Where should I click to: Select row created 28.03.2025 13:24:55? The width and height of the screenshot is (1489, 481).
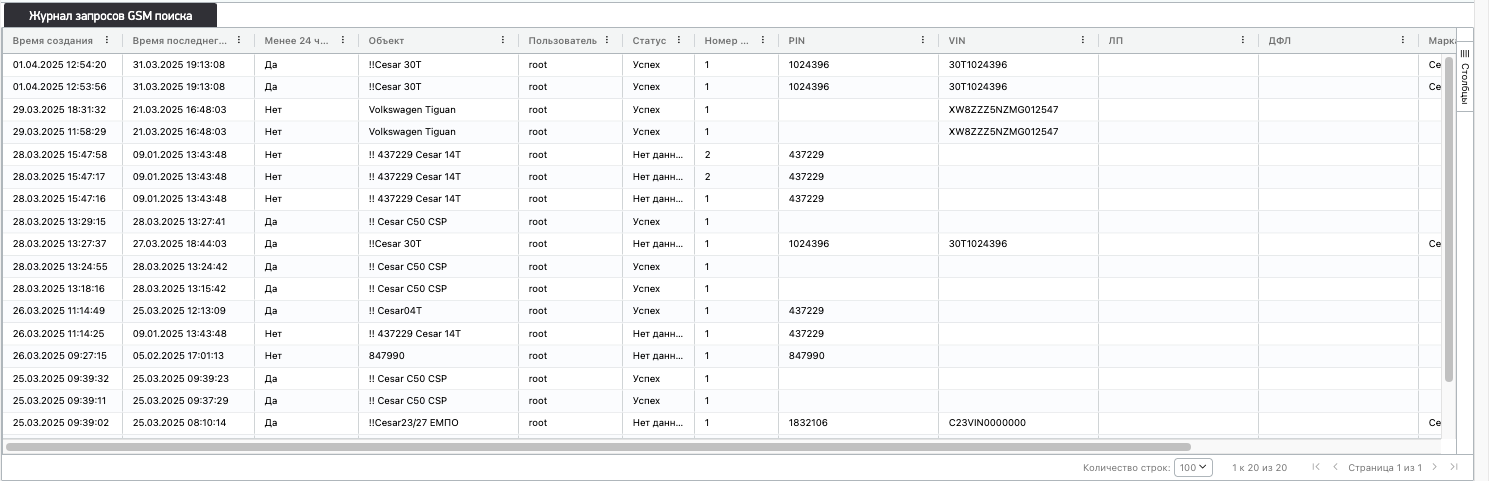[722, 266]
